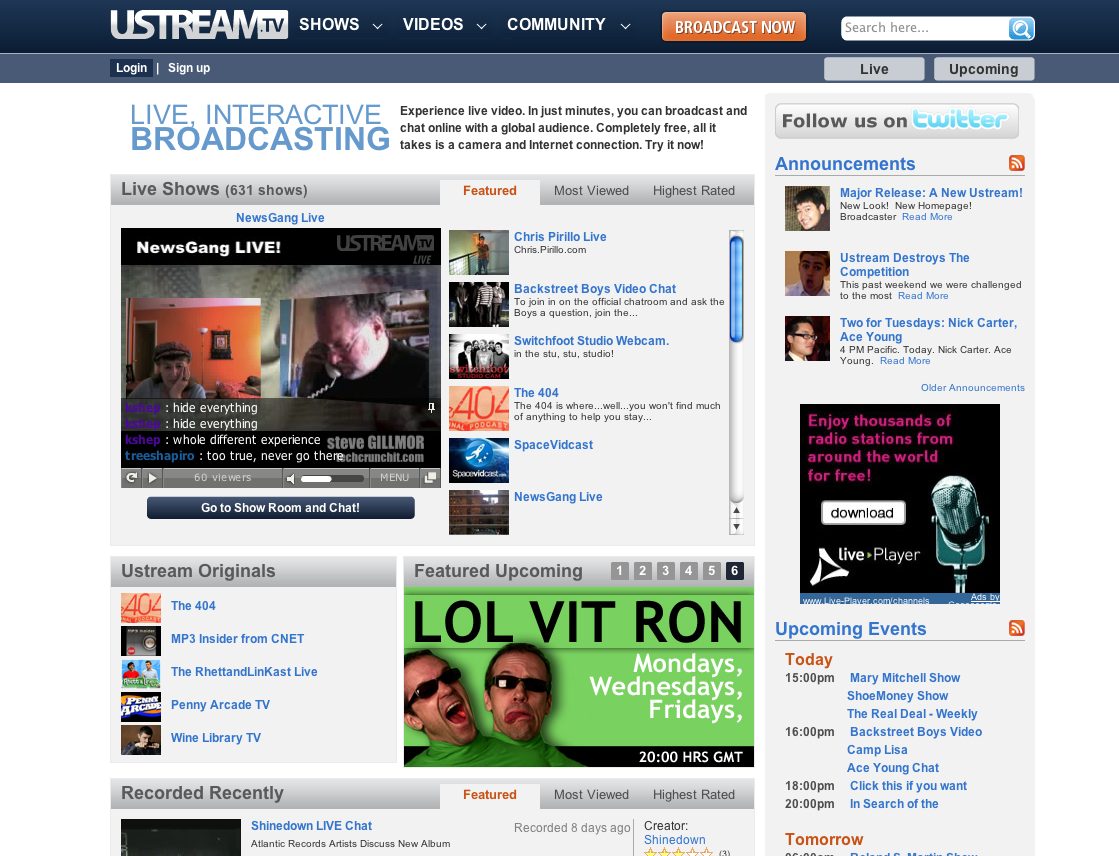Show Featured Upcoming slide 1
The width and height of the screenshot is (1119, 856).
pos(619,570)
